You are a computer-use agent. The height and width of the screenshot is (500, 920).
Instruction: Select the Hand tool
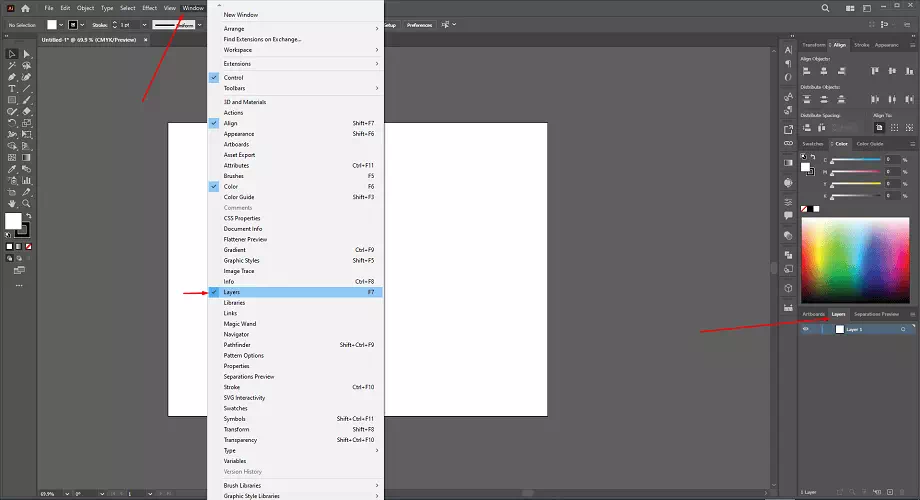click(x=12, y=204)
